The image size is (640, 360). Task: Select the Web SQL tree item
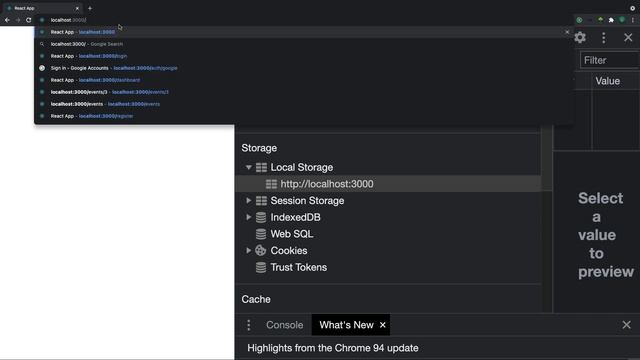292,234
